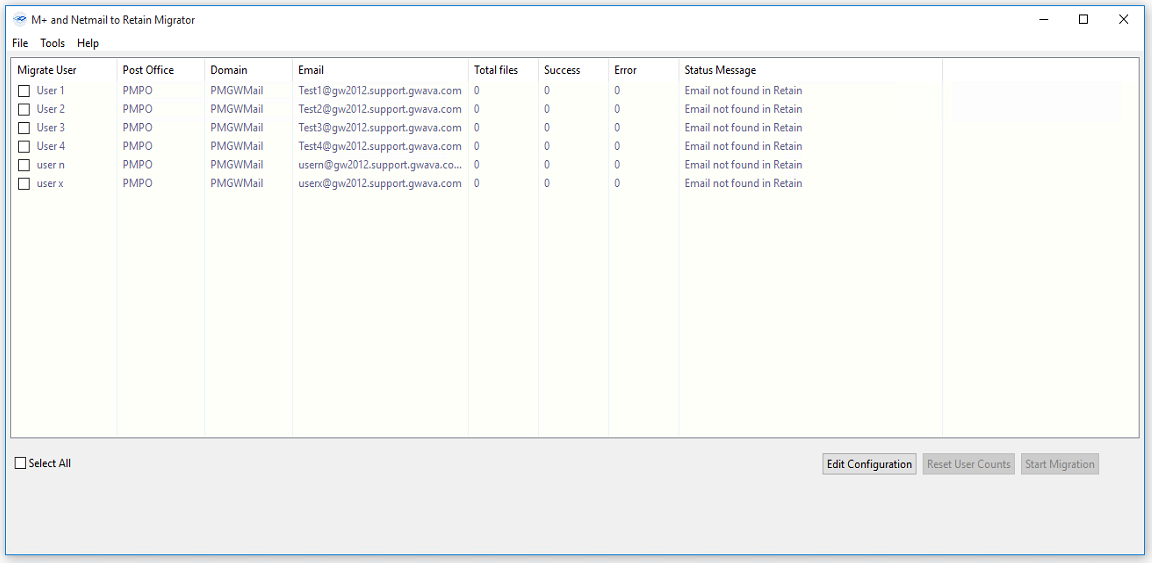Check the box for user n

(24, 165)
